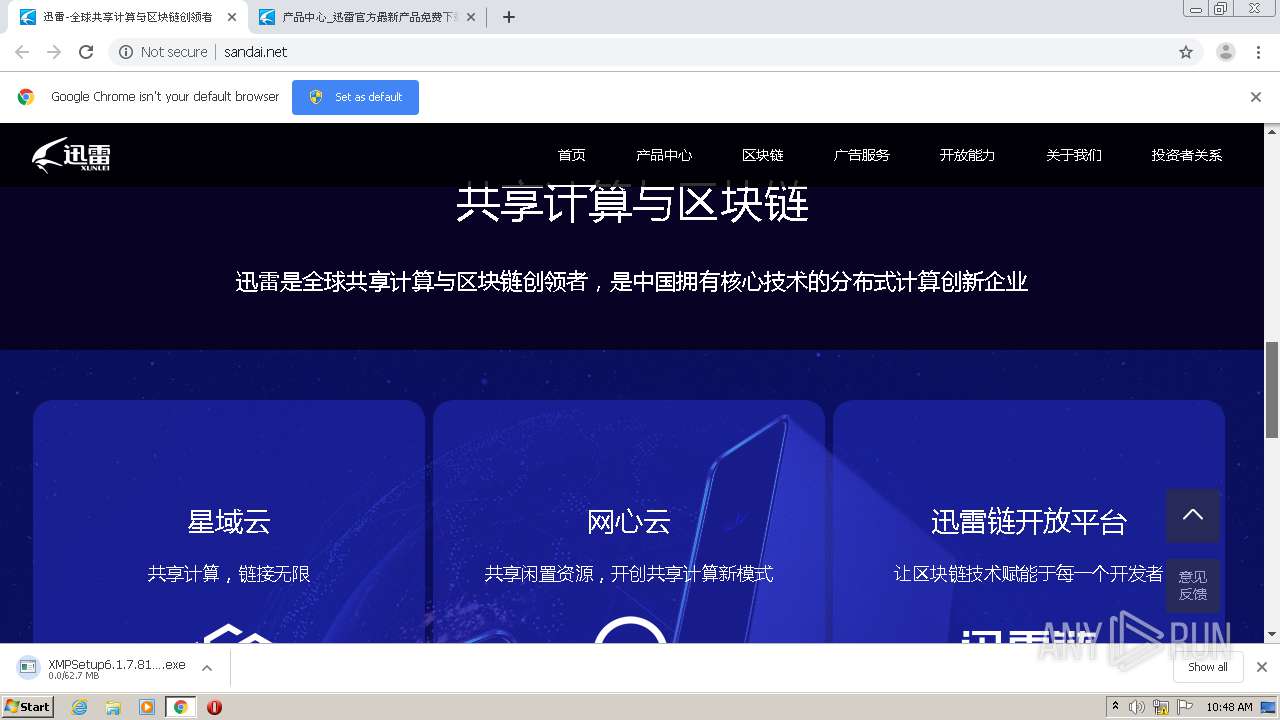This screenshot has width=1280, height=720.
Task: Reload the page with the refresh icon
Action: (x=86, y=52)
